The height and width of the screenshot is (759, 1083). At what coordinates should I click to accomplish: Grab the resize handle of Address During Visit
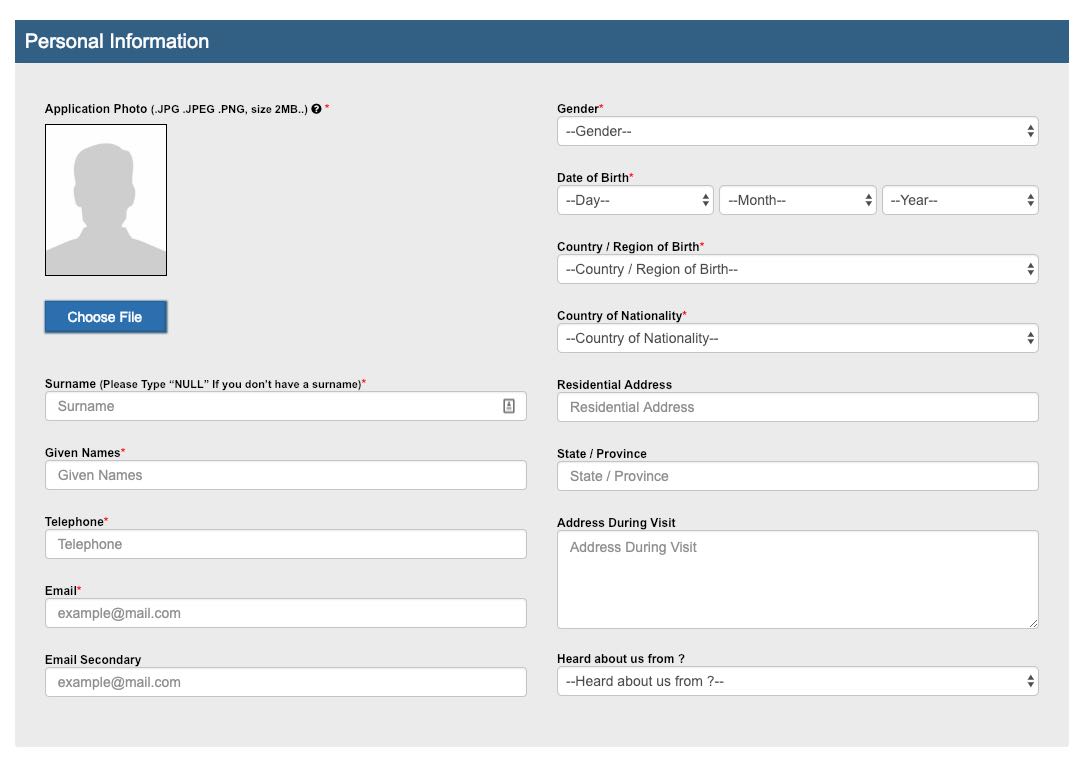tap(1033, 623)
